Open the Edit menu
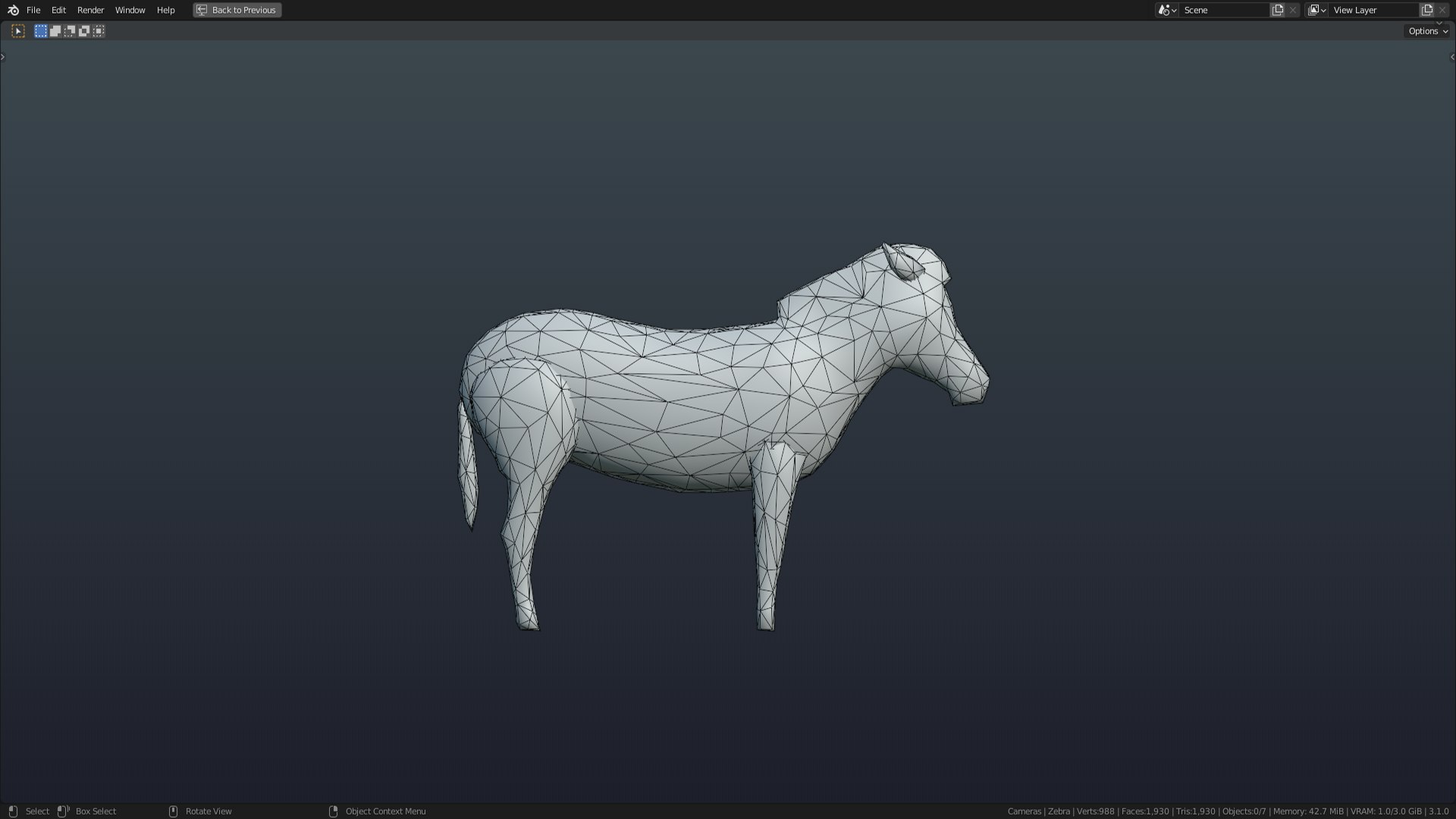Screen dimensions: 1456x819 pos(58,10)
